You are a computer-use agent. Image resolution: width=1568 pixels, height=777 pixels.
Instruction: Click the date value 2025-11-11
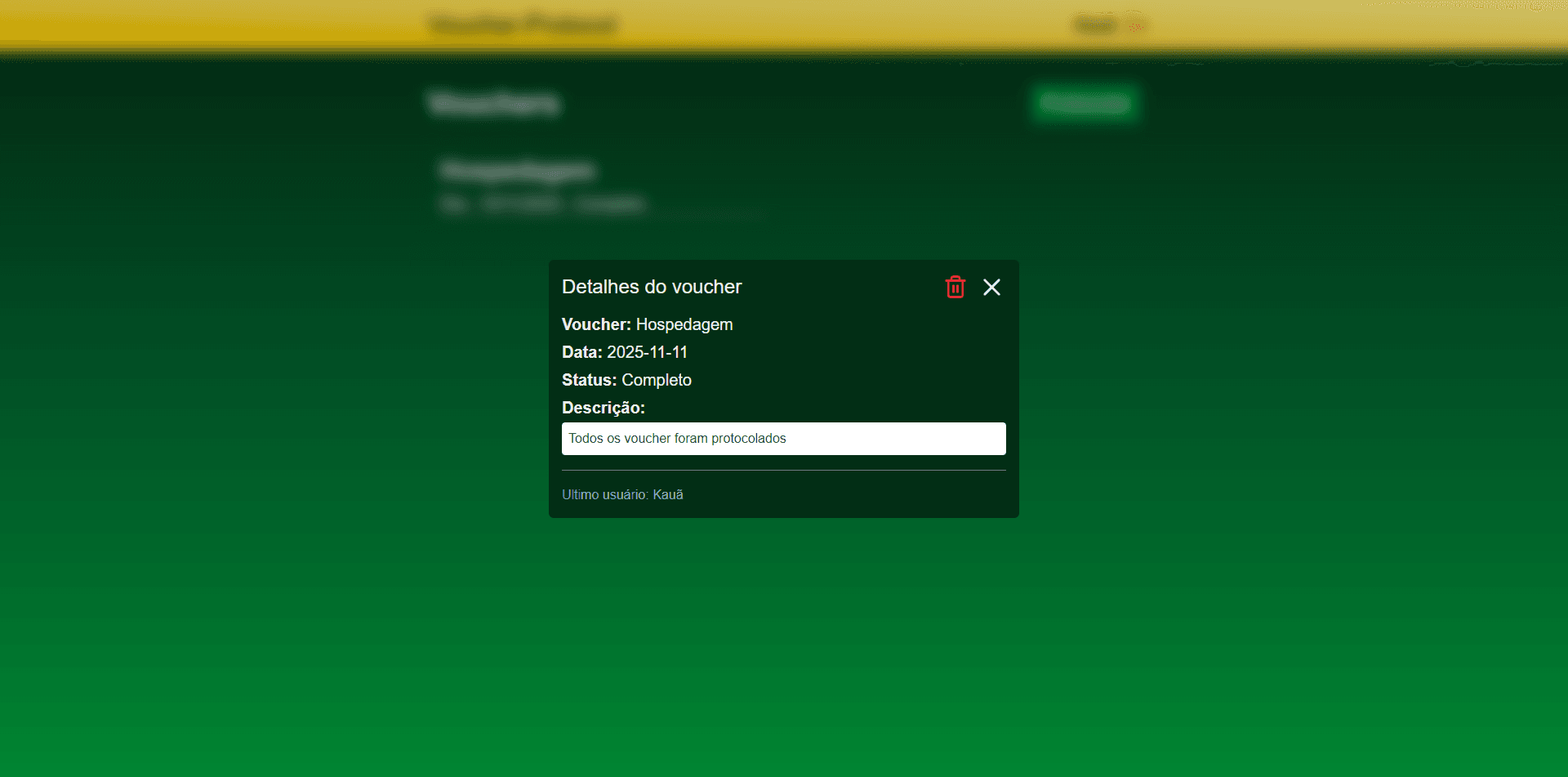coord(647,353)
